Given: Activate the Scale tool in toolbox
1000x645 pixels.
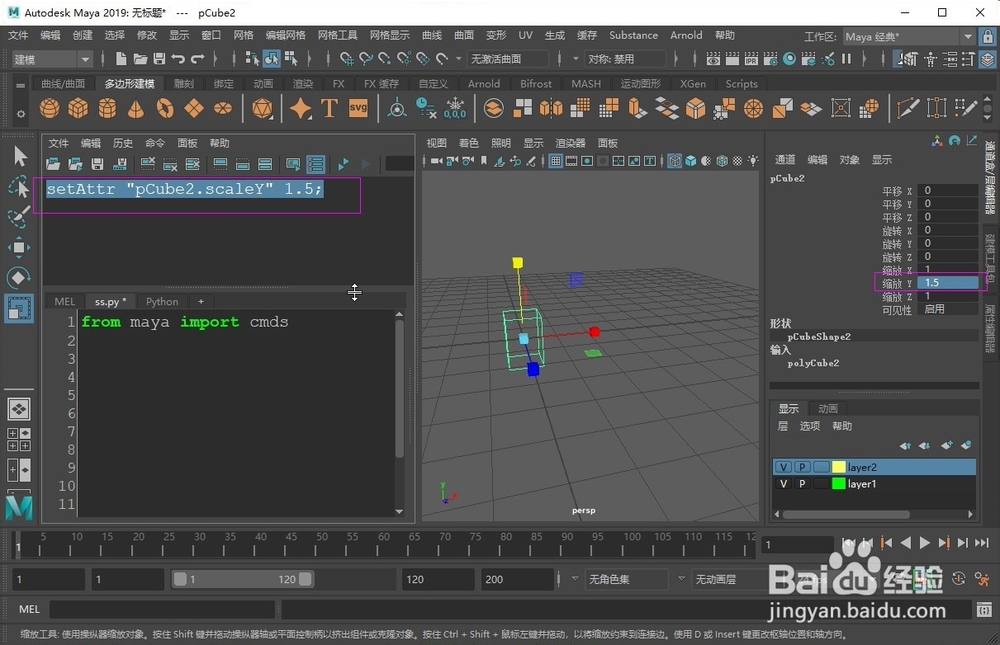Looking at the screenshot, I should tap(19, 308).
